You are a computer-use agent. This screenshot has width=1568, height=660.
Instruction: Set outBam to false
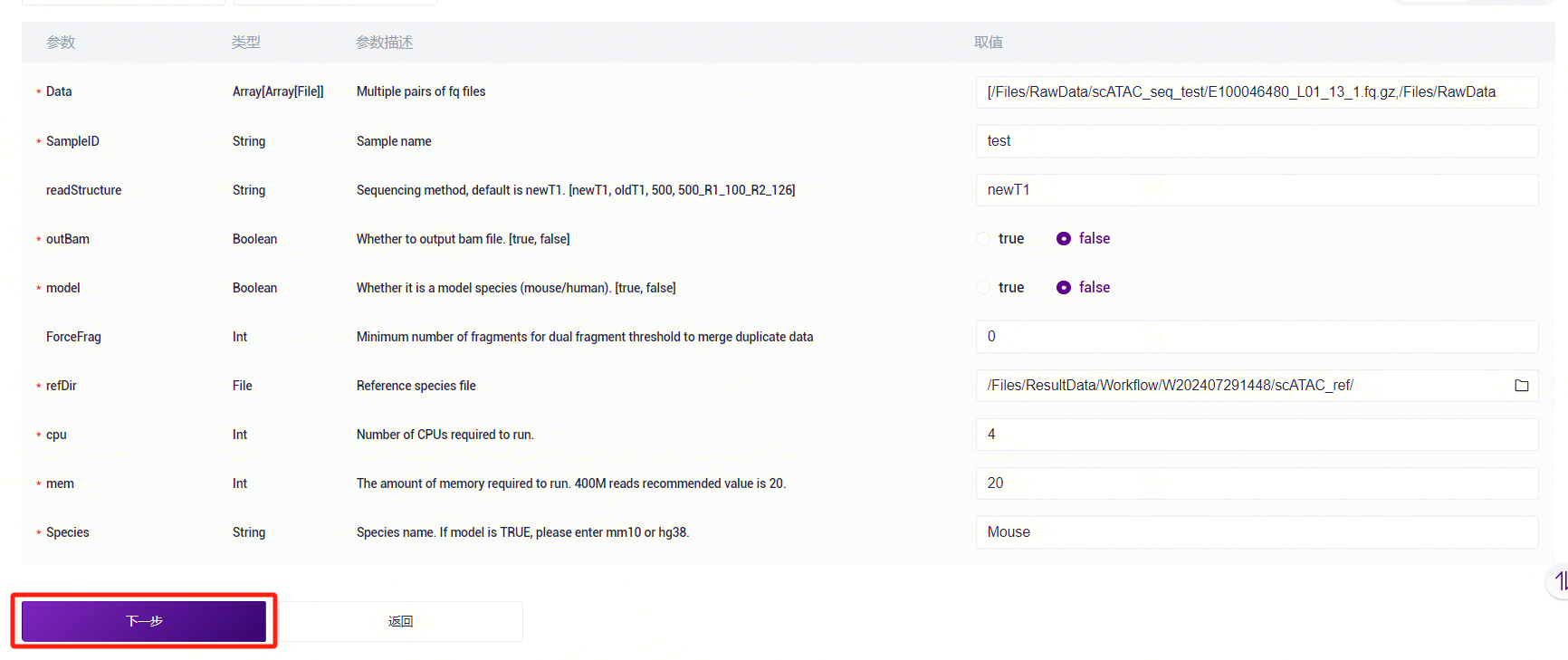1064,239
